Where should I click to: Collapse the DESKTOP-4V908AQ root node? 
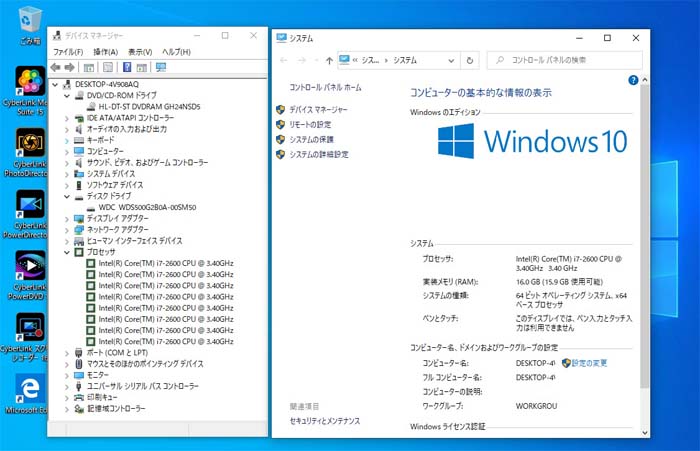(x=55, y=84)
